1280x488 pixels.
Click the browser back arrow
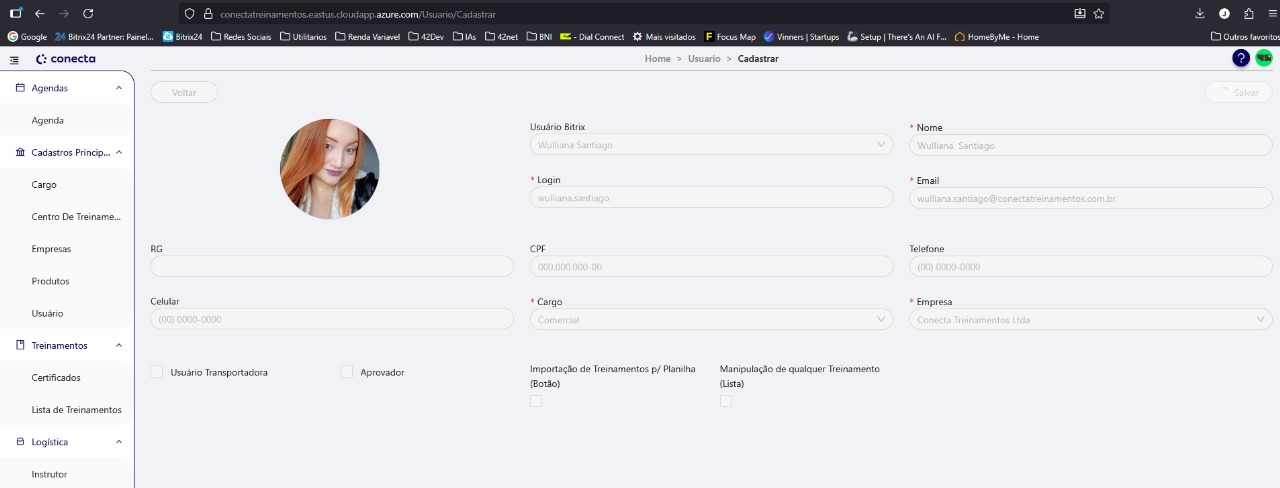(x=40, y=14)
